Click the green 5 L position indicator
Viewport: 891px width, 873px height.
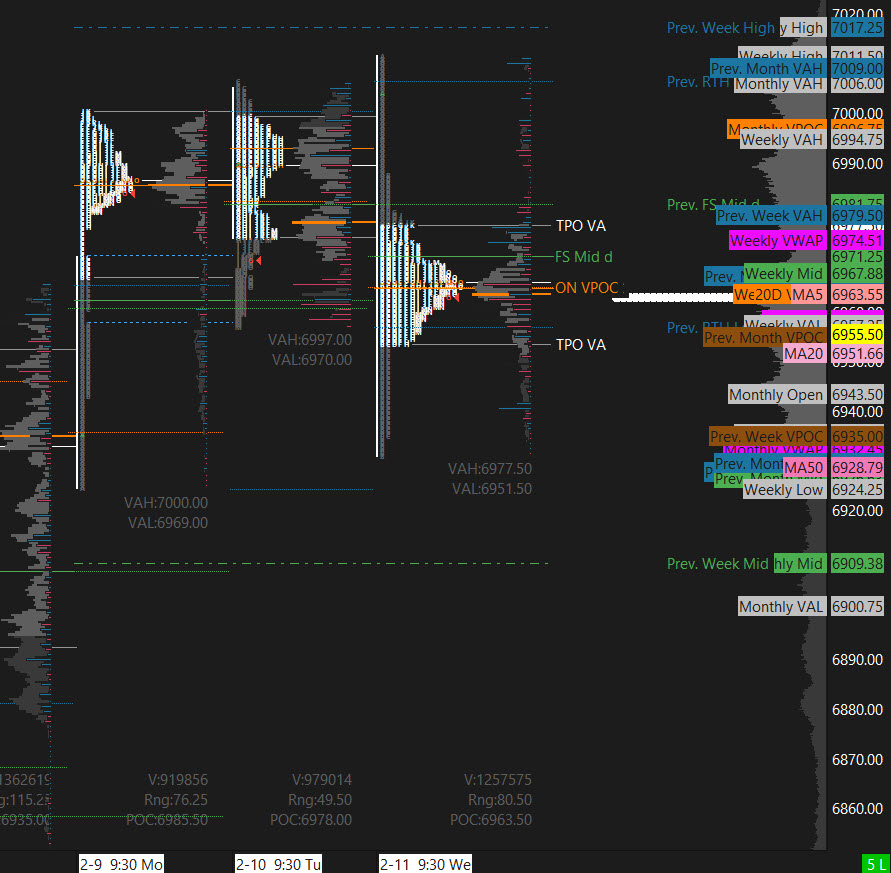[875, 863]
